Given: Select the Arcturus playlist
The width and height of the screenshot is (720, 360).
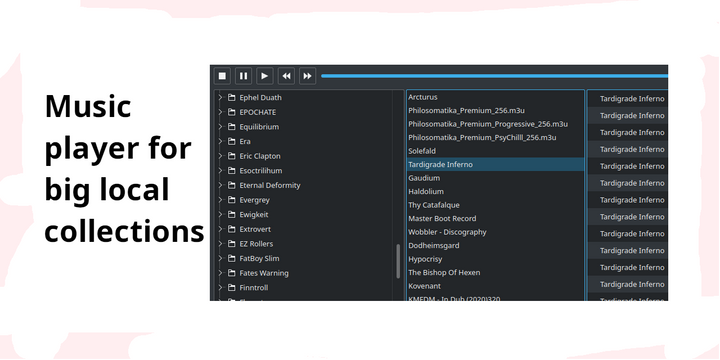Looking at the screenshot, I should coord(495,97).
